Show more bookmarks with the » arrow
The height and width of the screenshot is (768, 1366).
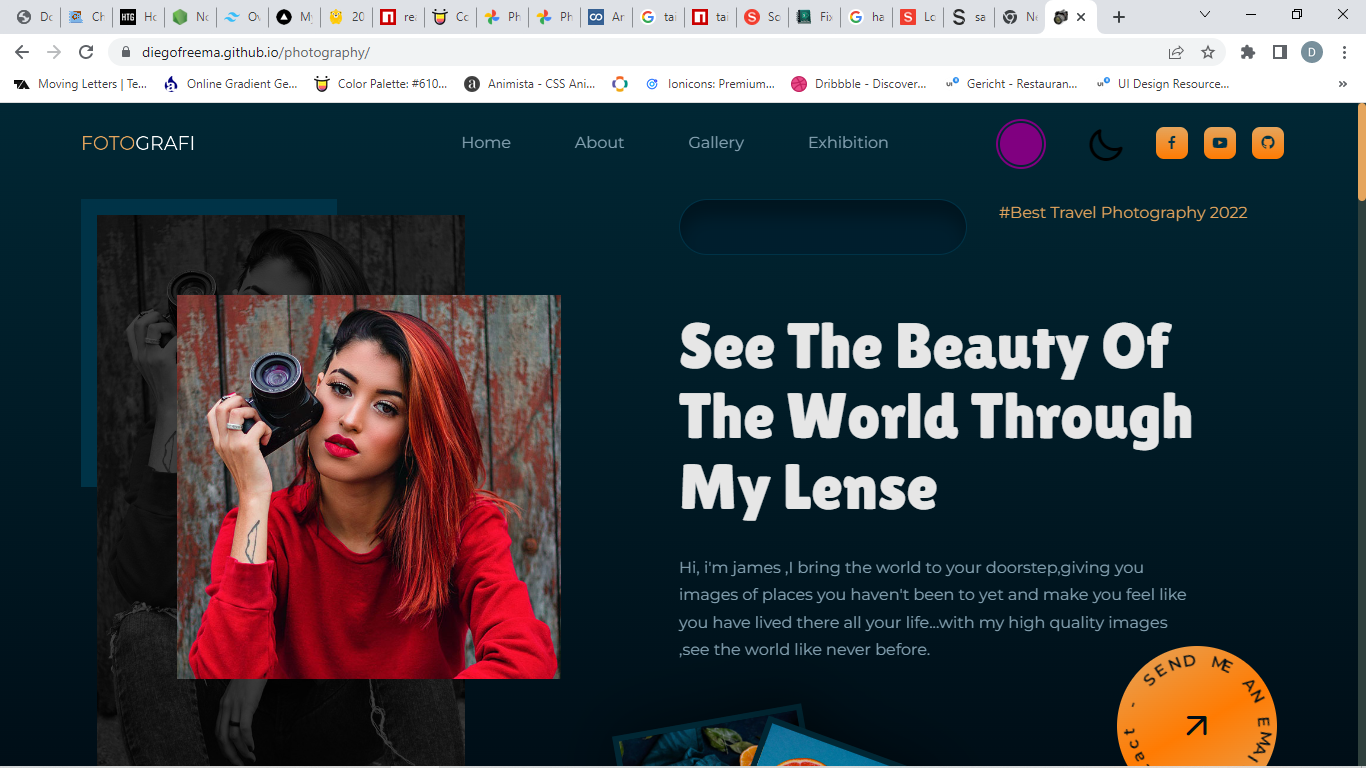click(1342, 84)
